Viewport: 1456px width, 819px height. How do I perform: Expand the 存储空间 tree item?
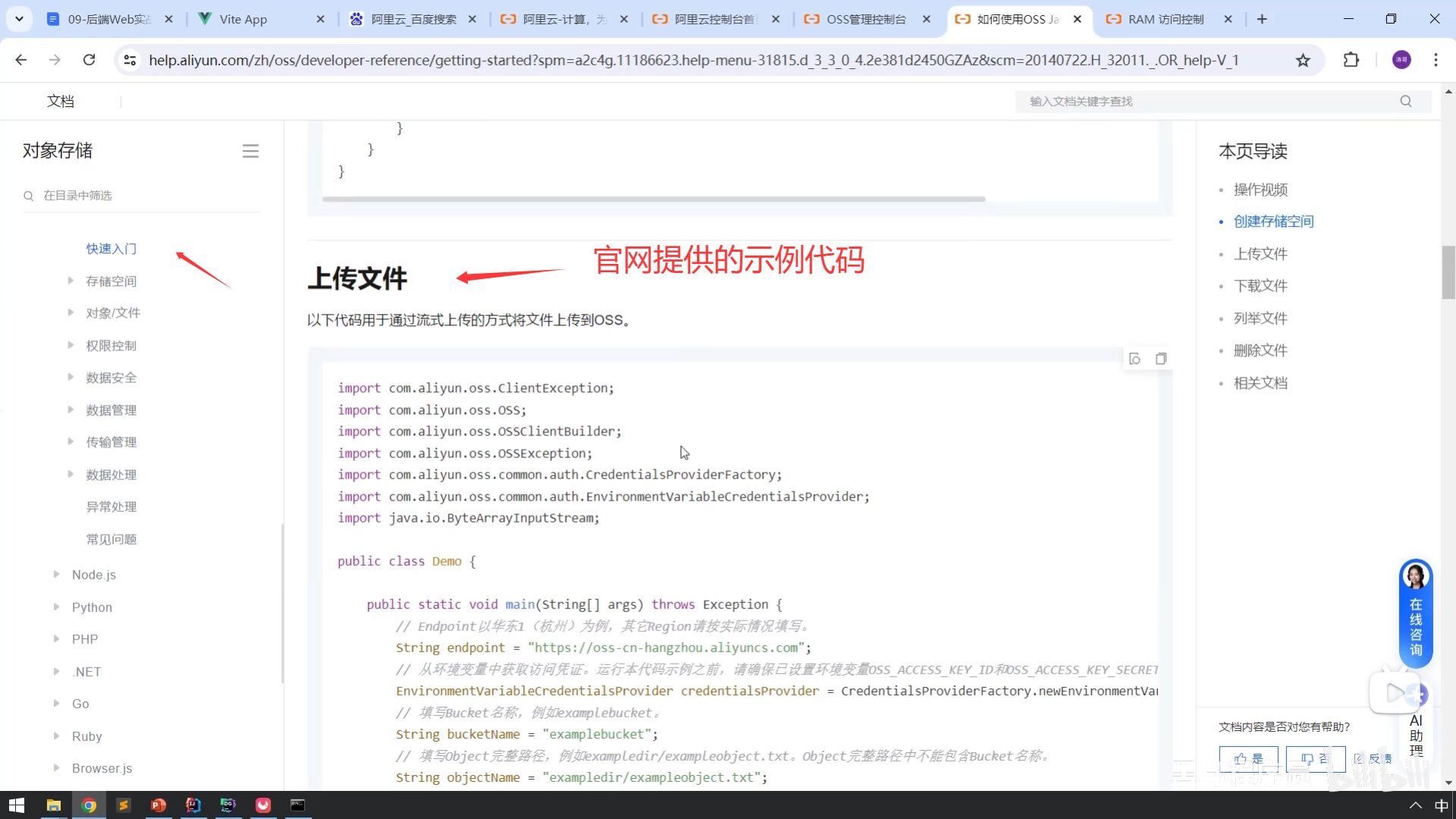click(71, 281)
